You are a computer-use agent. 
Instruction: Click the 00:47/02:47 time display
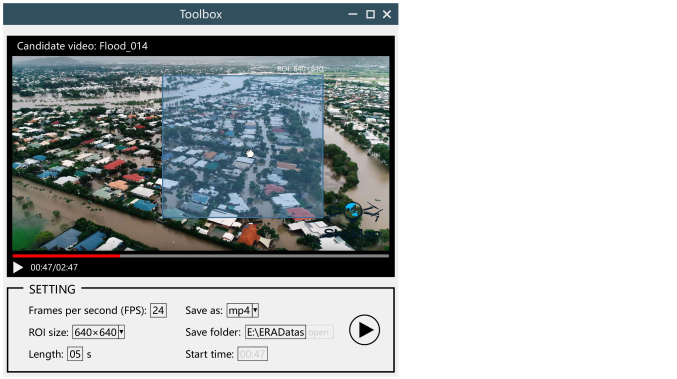coord(54,268)
